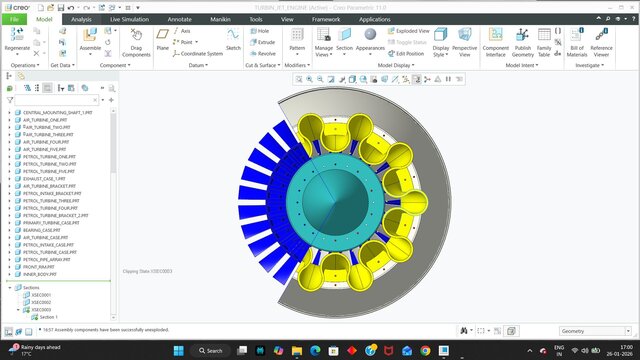Collapse the Sections tree node
This screenshot has height=360, width=640.
(x=10, y=288)
